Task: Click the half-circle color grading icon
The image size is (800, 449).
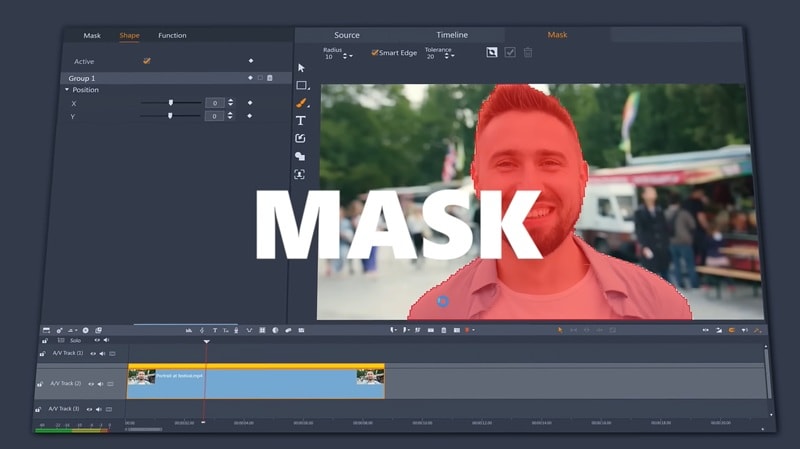Action: [x=275, y=330]
